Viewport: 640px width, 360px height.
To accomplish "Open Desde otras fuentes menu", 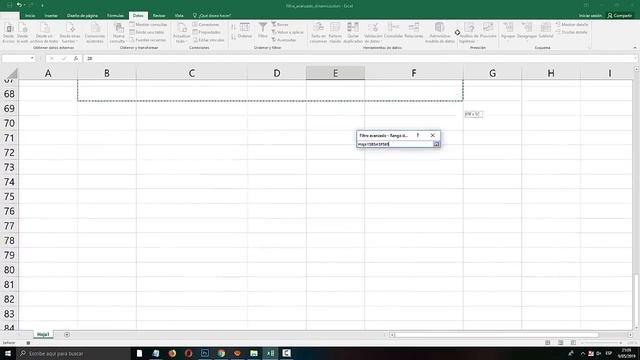I will 70,33.
